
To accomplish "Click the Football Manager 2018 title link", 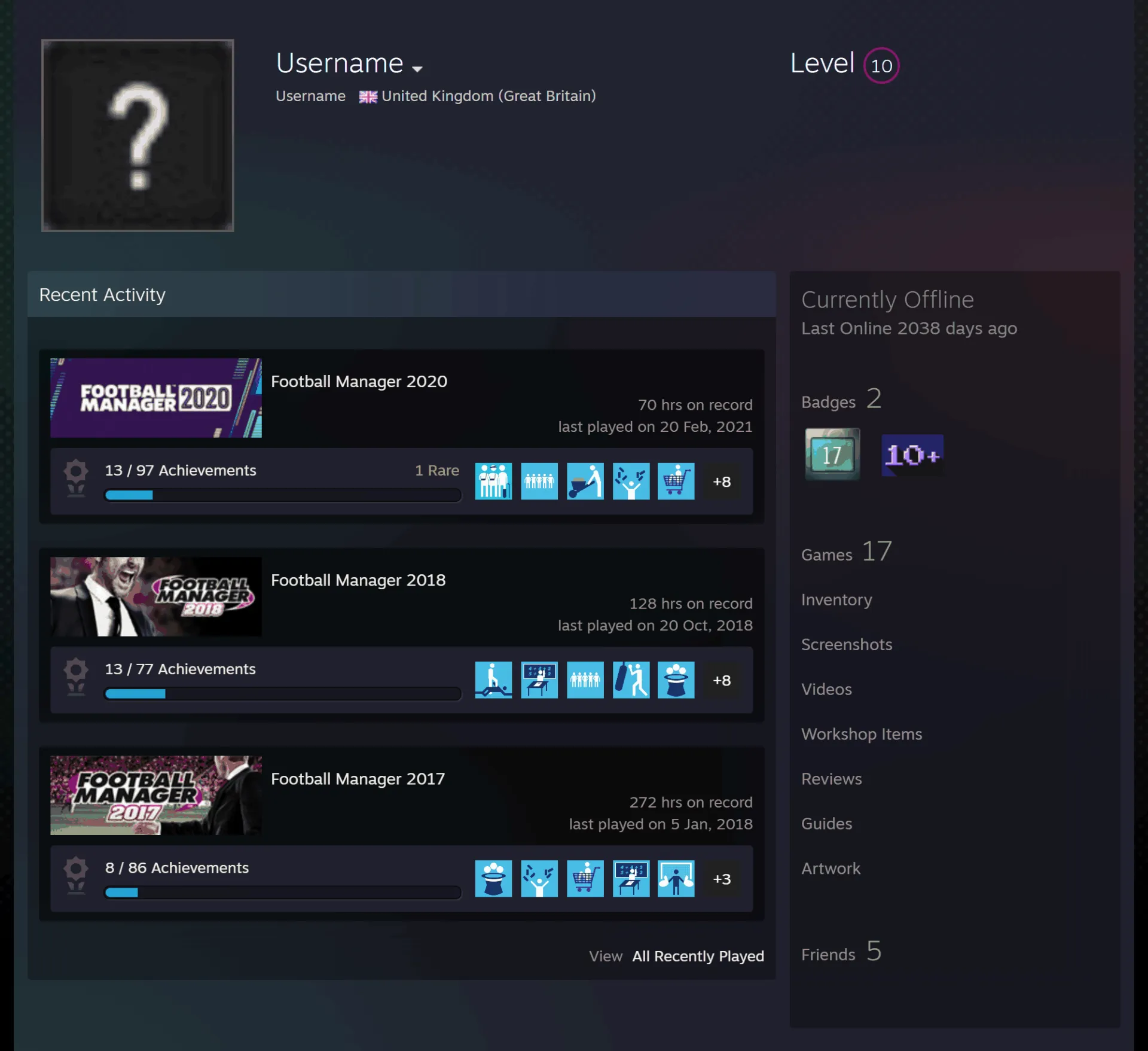I will coord(358,580).
